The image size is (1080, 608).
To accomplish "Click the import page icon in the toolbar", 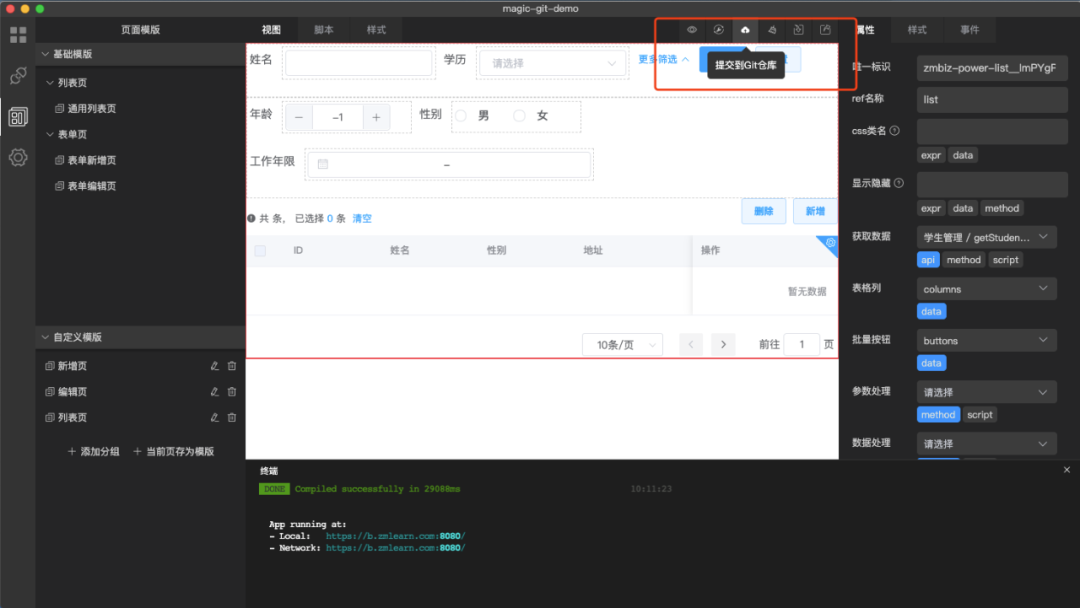I will 799,30.
